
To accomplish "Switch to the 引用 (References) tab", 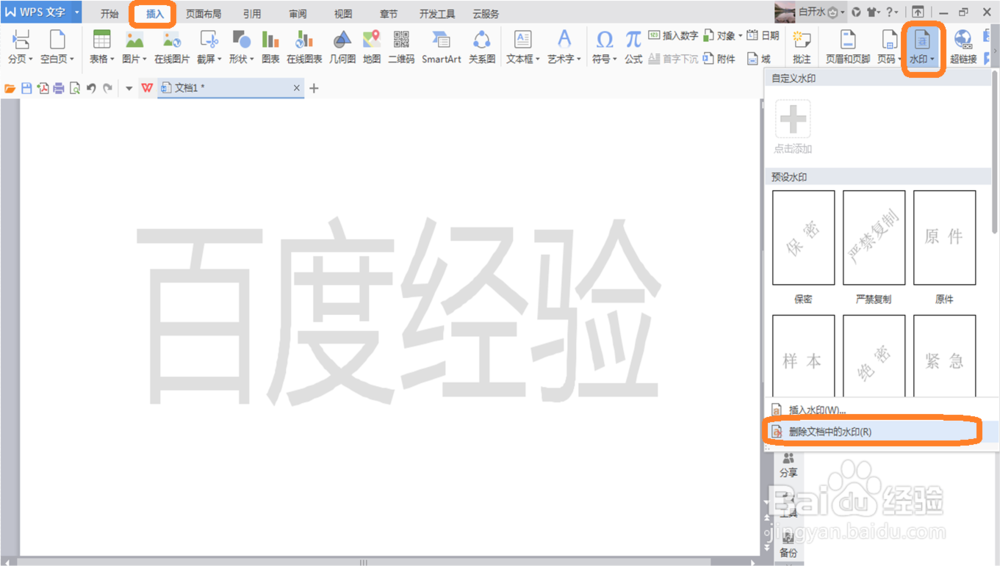I will click(252, 13).
